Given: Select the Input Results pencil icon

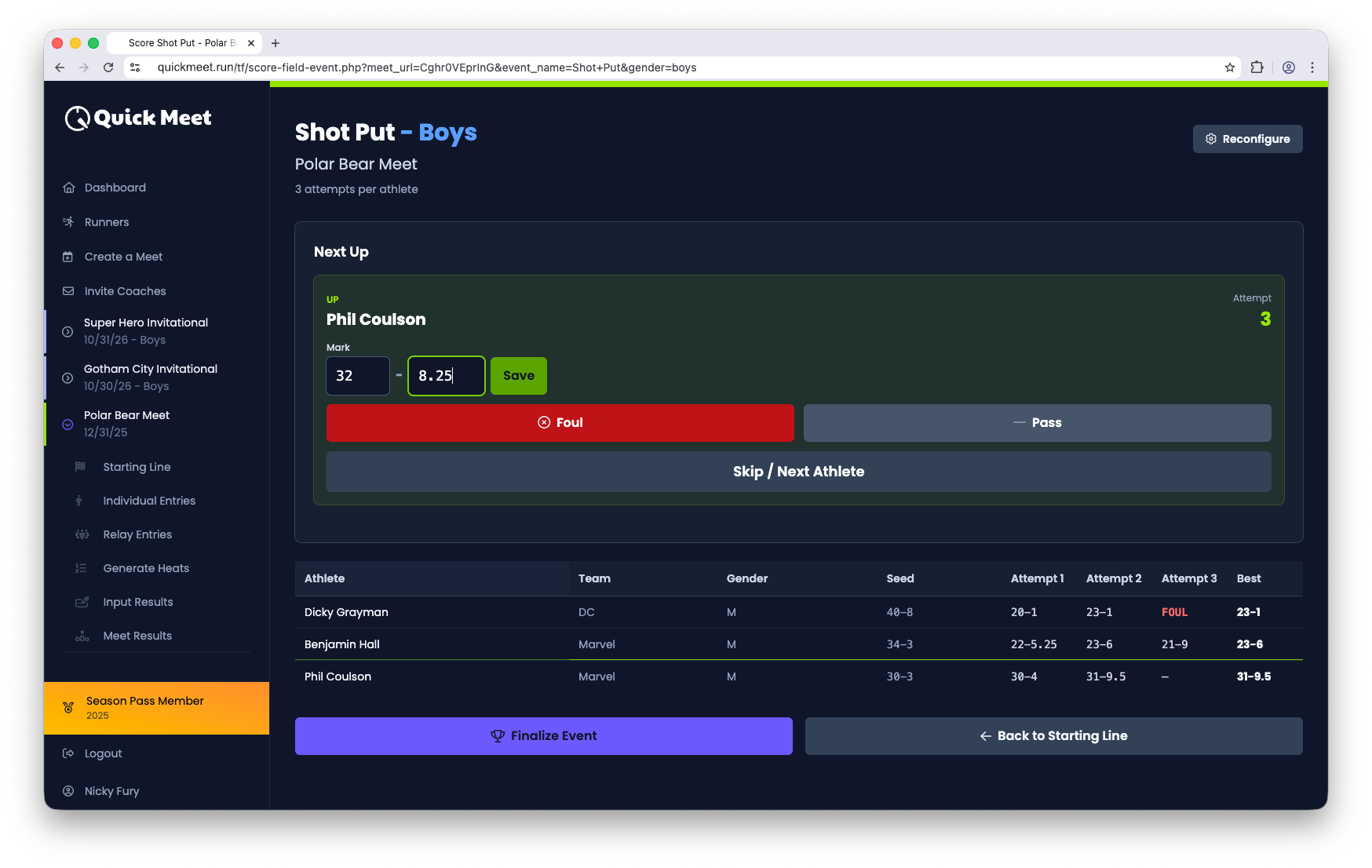Looking at the screenshot, I should click(82, 602).
